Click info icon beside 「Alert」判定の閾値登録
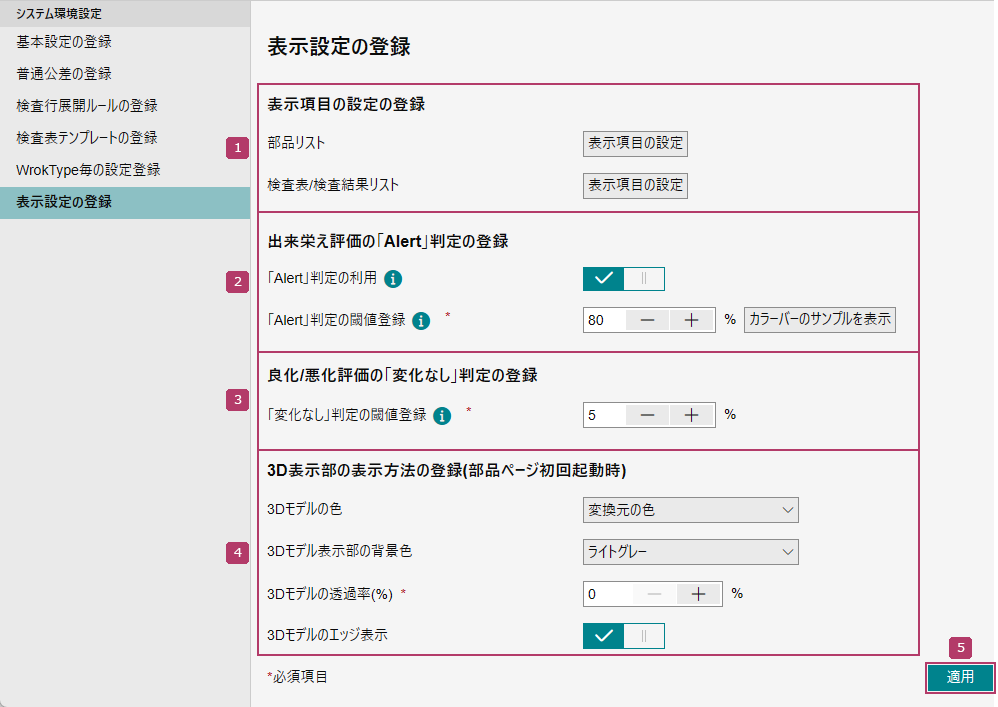The width and height of the screenshot is (998, 707). coord(421,321)
